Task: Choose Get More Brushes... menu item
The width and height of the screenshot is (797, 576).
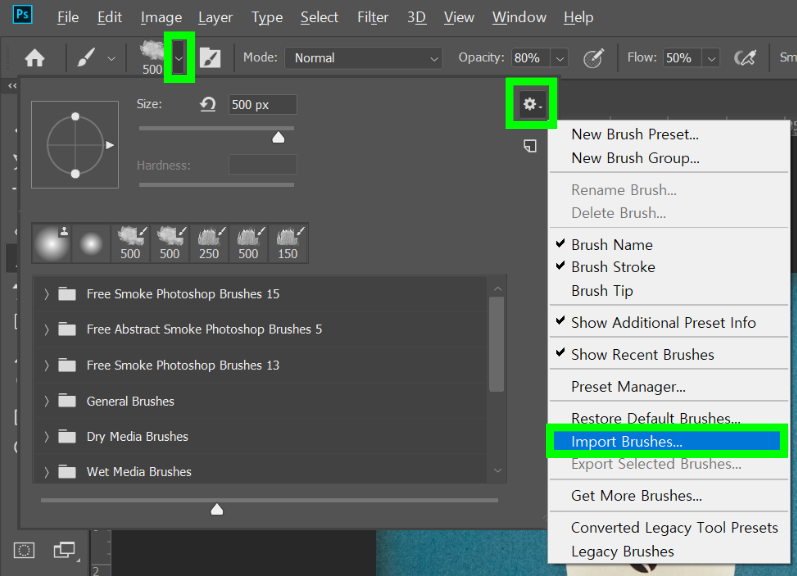Action: [636, 496]
